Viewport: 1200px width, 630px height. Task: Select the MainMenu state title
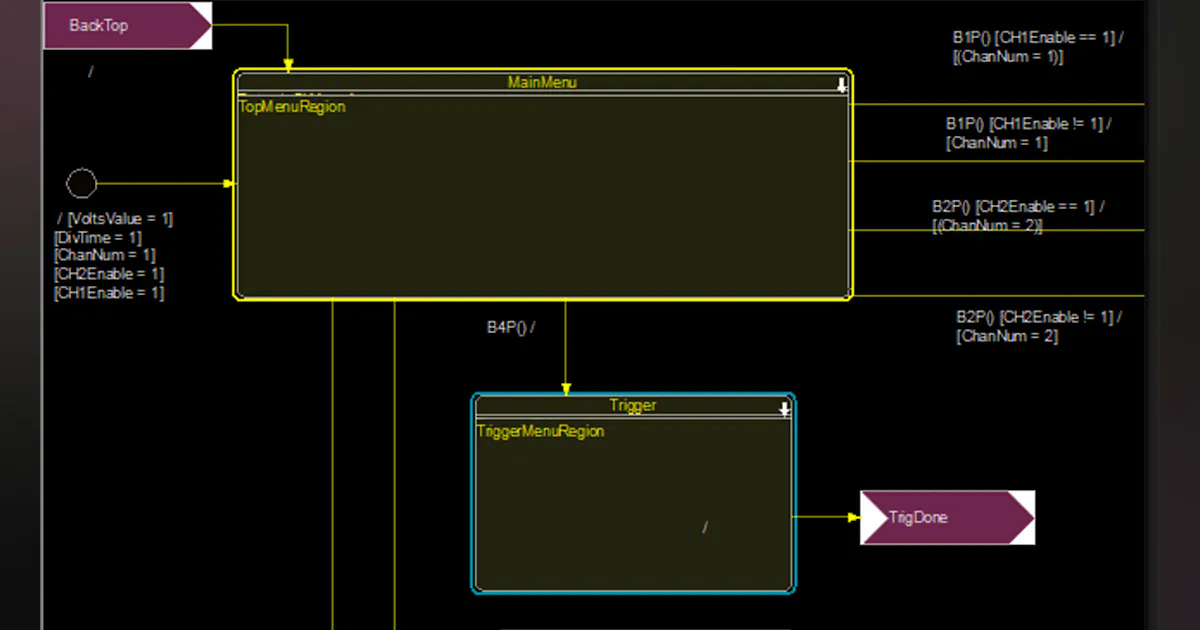pos(542,82)
